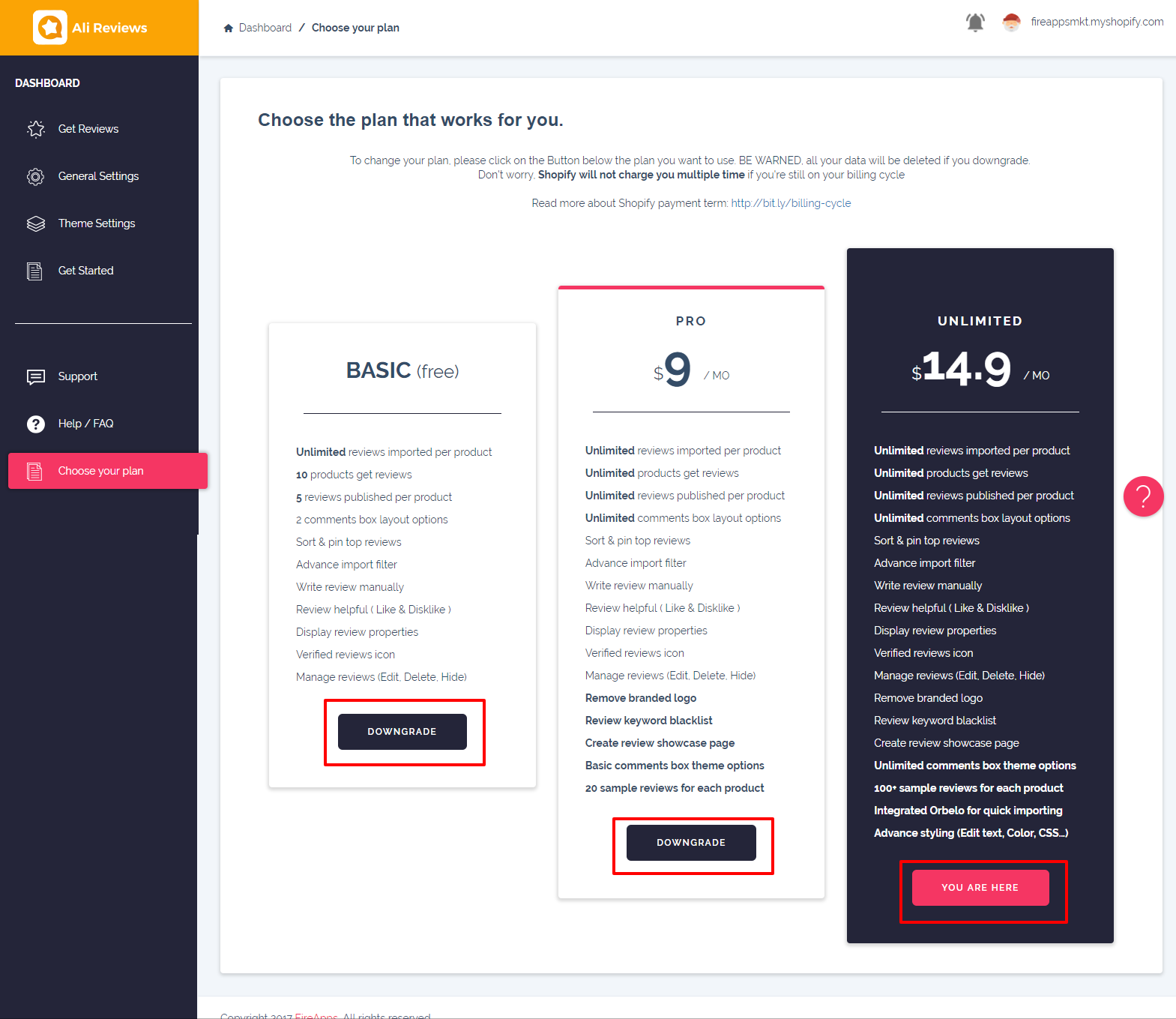Click '5 reviews published per product'

point(374,497)
